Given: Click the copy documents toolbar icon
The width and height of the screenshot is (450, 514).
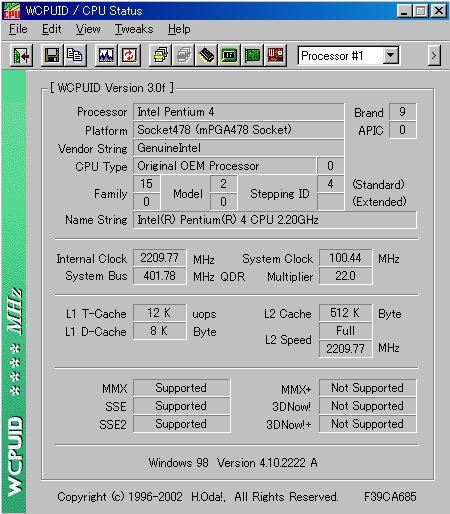Looking at the screenshot, I should coord(75,56).
